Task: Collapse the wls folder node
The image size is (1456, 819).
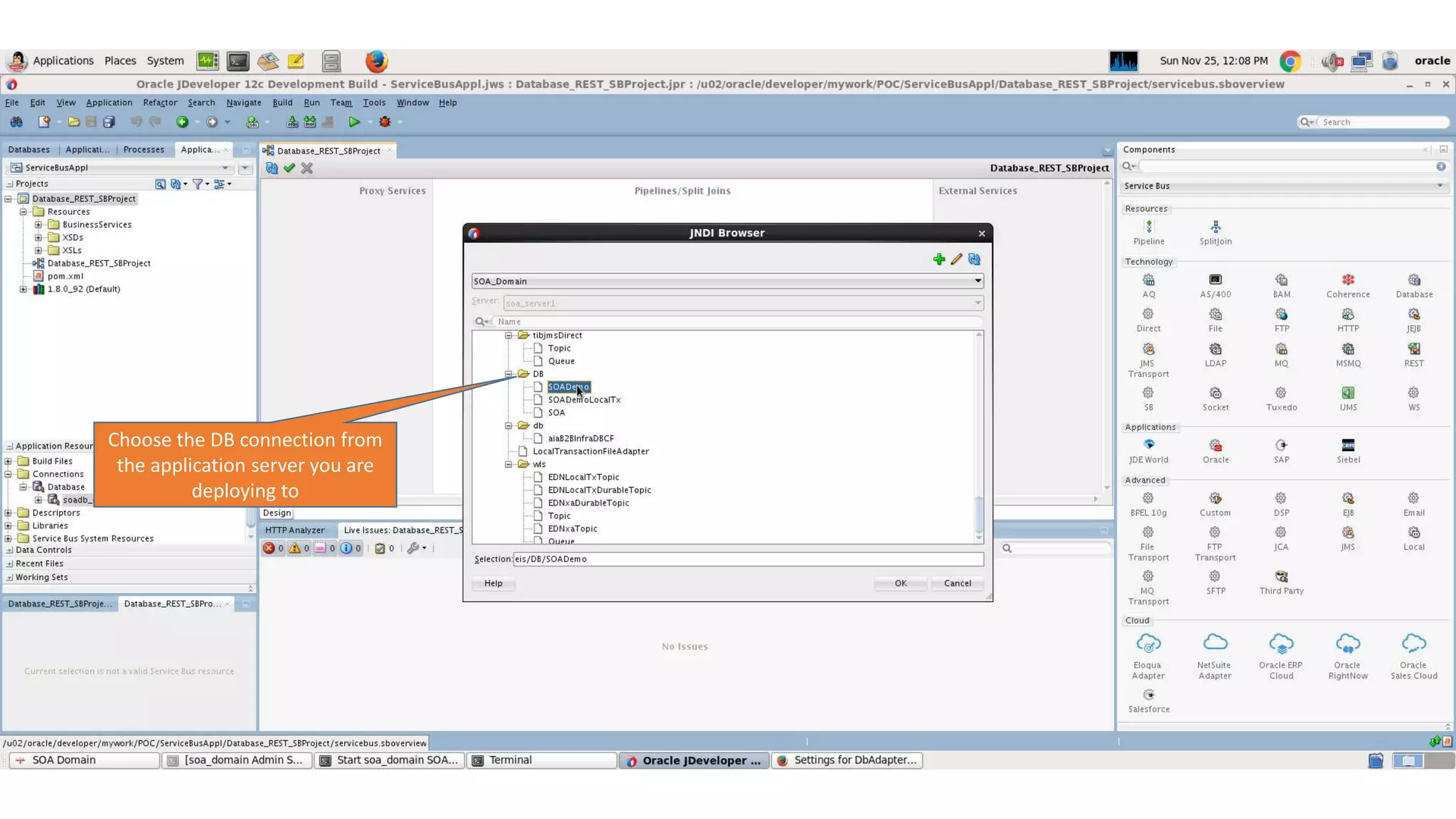Action: coord(508,464)
